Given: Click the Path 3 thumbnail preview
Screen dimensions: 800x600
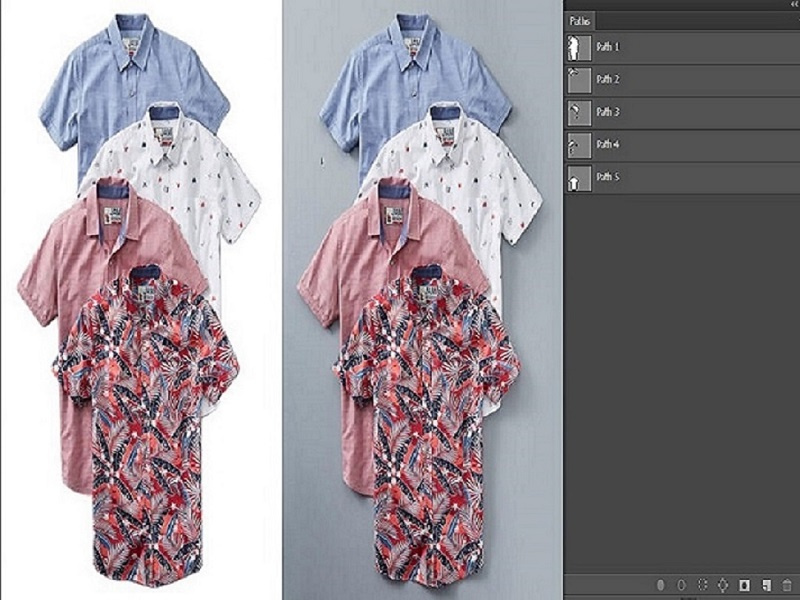Looking at the screenshot, I should point(576,112).
